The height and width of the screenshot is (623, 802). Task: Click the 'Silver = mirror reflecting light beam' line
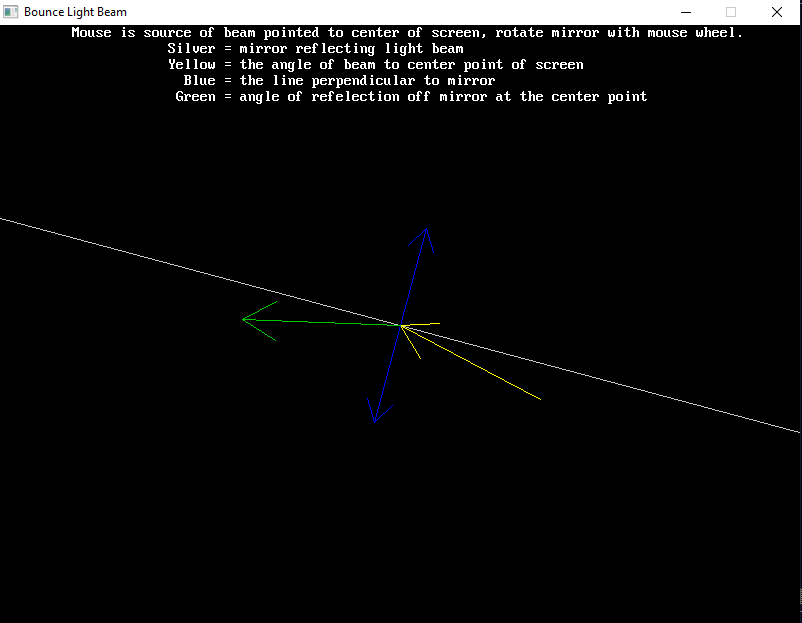coord(316,49)
